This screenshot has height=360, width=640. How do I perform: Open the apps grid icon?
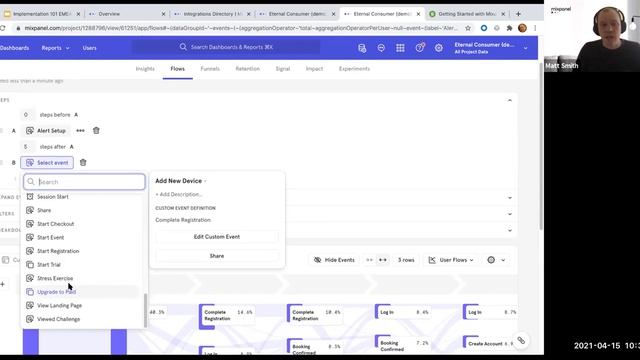[x=400, y=48]
